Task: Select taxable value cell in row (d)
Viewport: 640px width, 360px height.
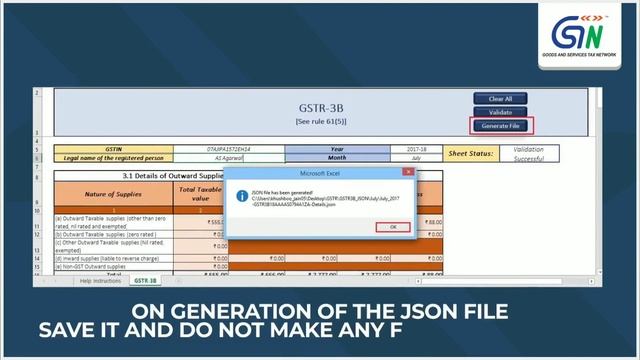Action: tap(200, 258)
